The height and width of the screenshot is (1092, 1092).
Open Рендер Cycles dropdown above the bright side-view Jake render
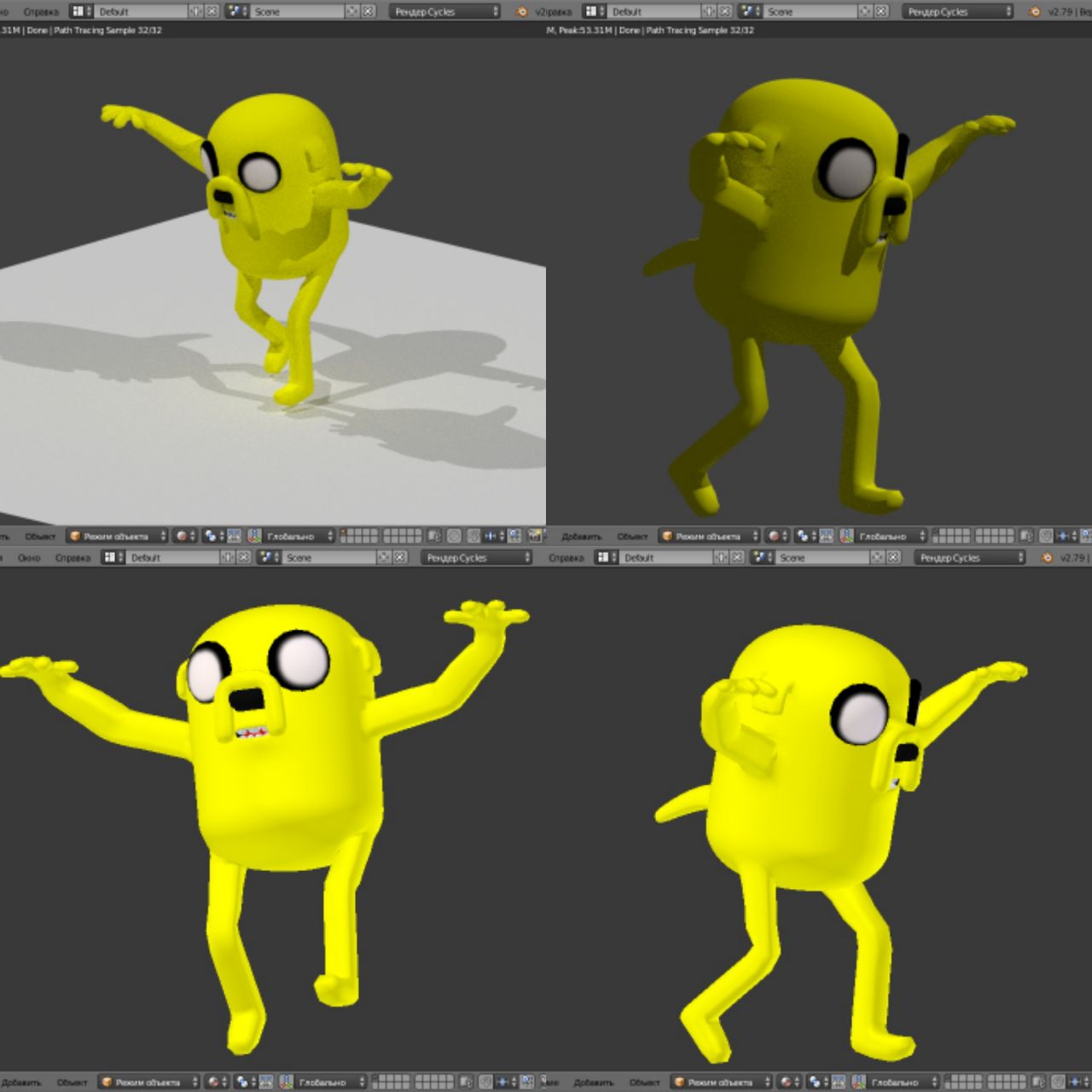click(x=969, y=557)
